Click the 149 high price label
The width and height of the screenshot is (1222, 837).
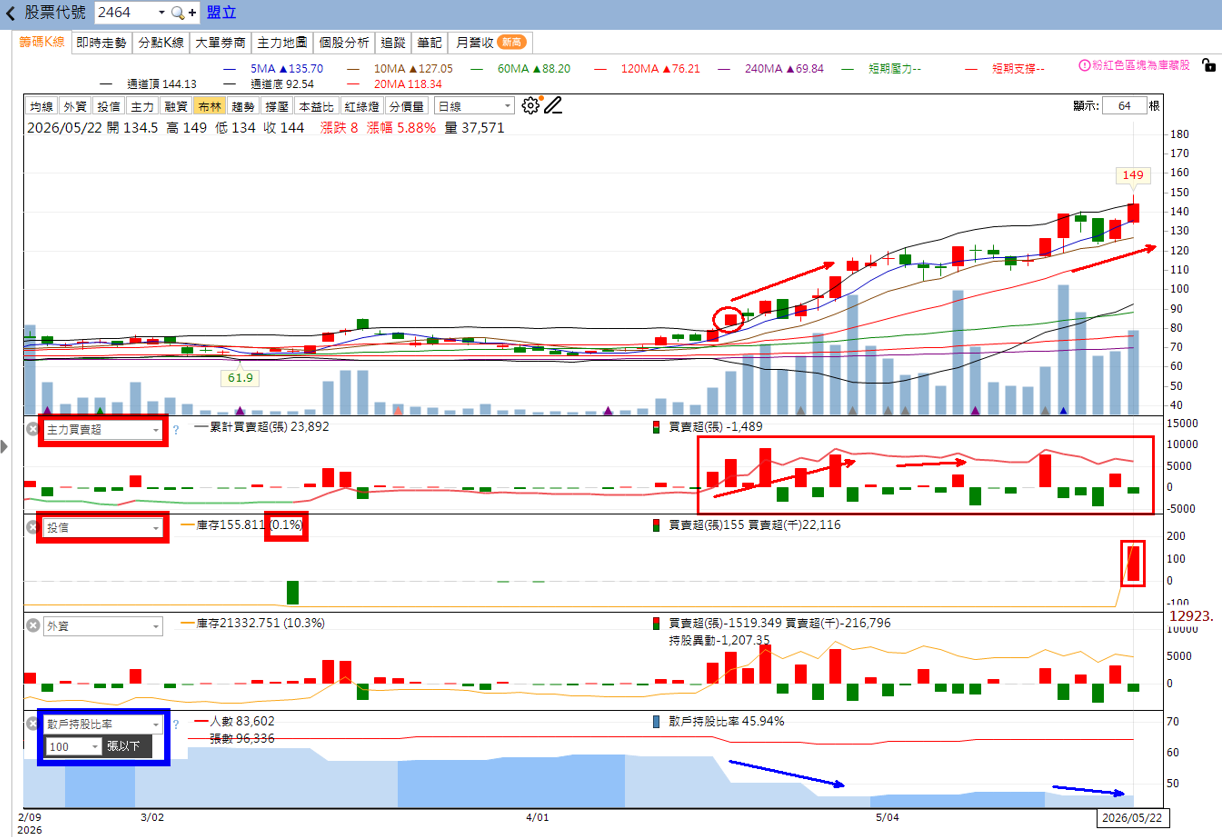pos(1133,175)
